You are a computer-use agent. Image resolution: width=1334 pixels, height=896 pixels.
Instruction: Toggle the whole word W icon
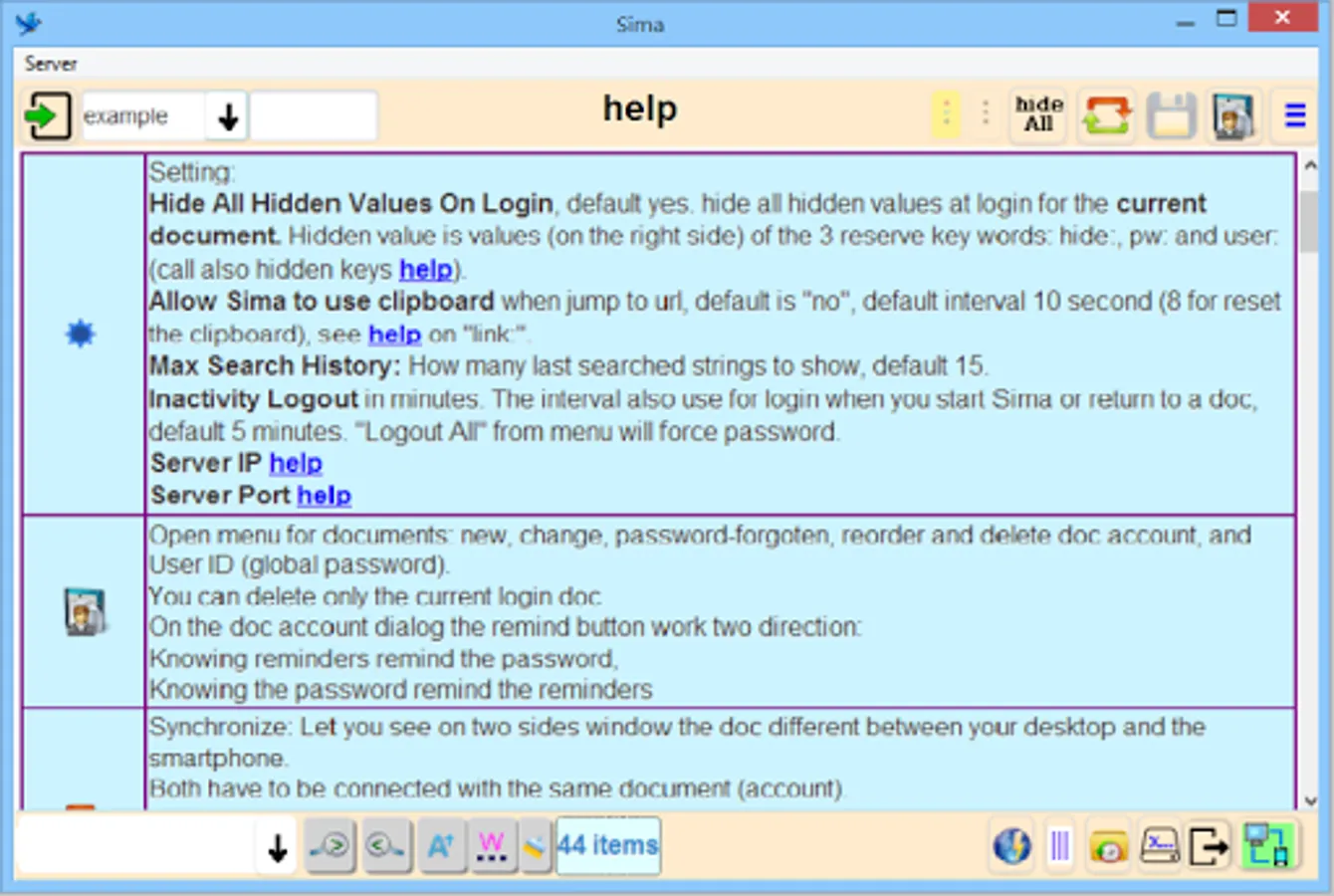(x=491, y=846)
